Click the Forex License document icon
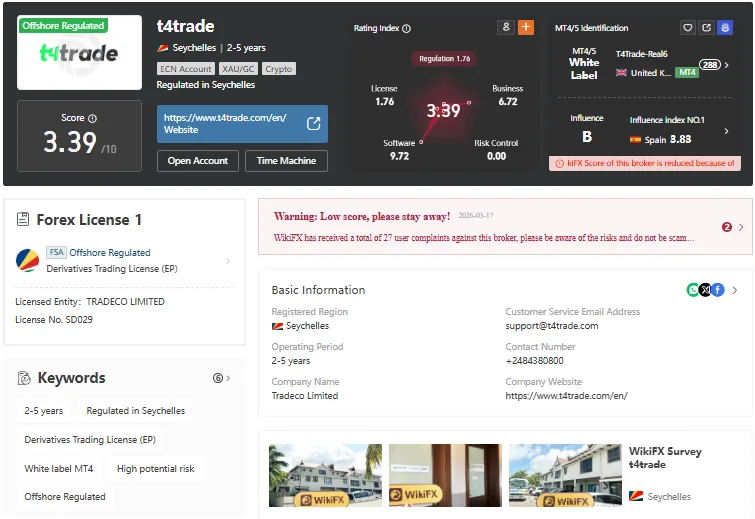 click(23, 220)
